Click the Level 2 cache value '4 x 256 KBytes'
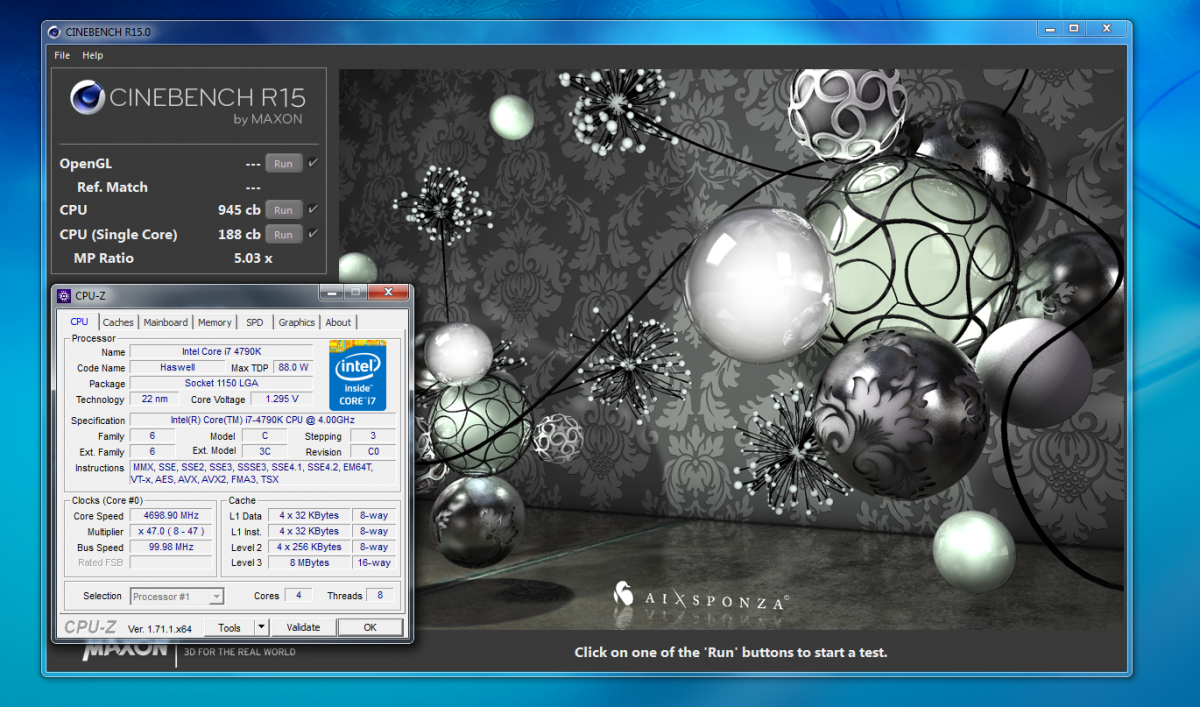This screenshot has width=1200, height=707. (309, 548)
